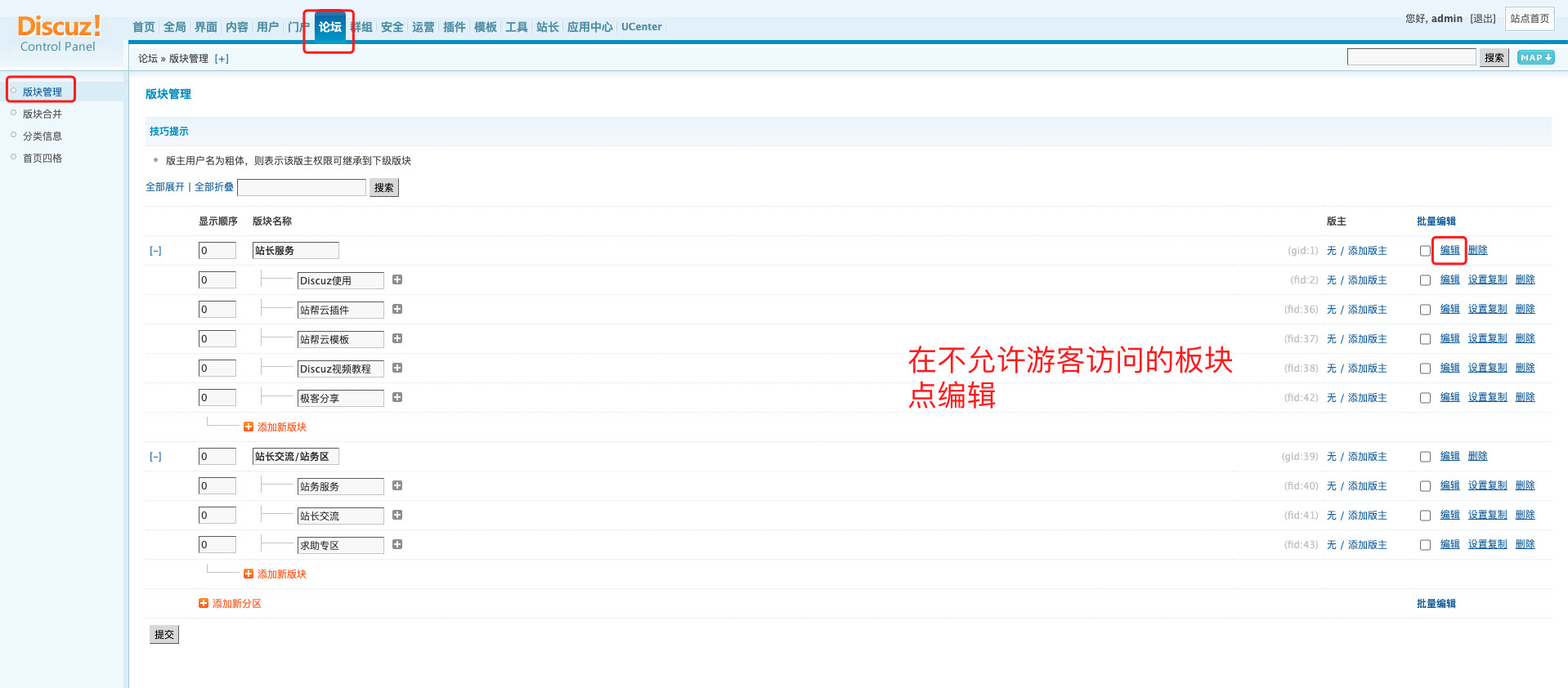Click plus icon beside 求助专区 forum
Screen dimensions: 1568x688
397,544
